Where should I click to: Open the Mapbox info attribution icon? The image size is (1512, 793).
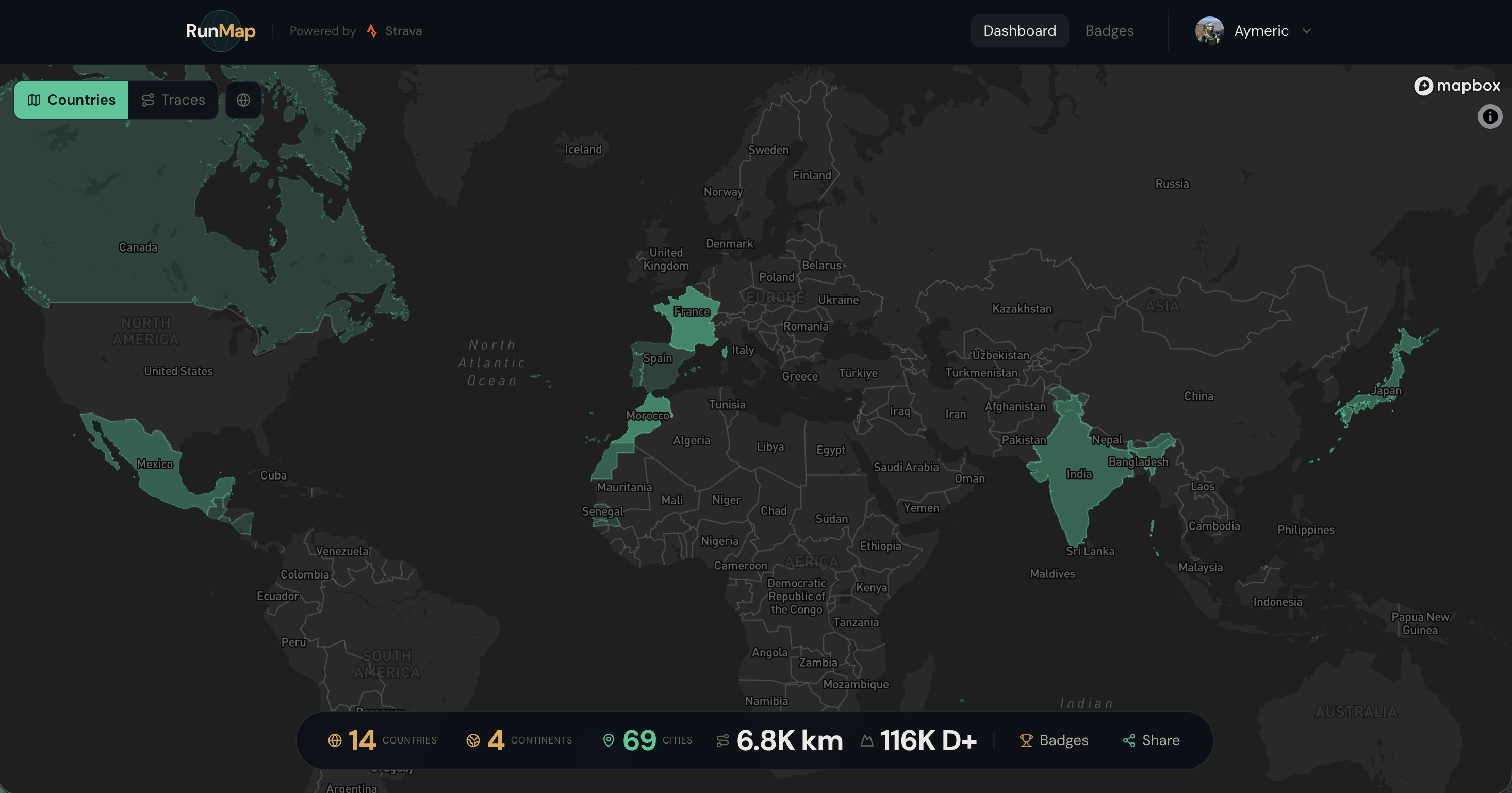[x=1489, y=116]
